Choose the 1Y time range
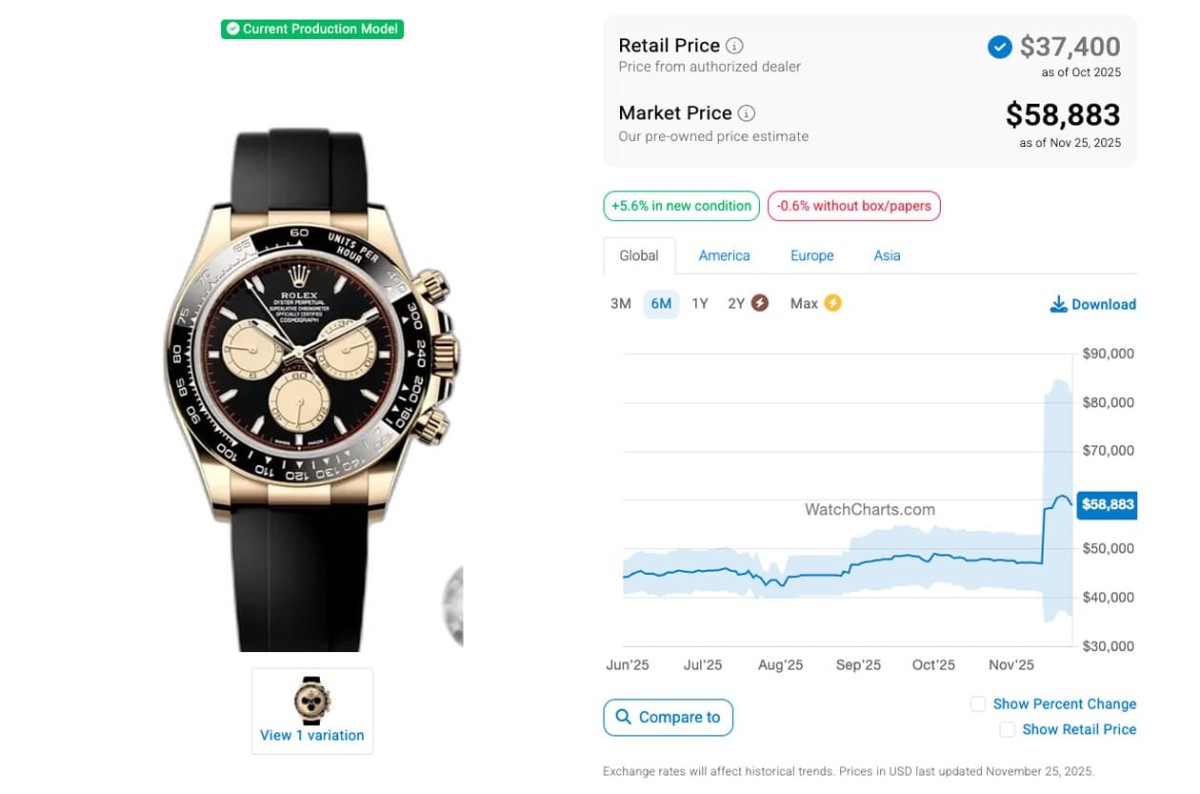Viewport: 1200px width, 794px height. click(x=700, y=304)
